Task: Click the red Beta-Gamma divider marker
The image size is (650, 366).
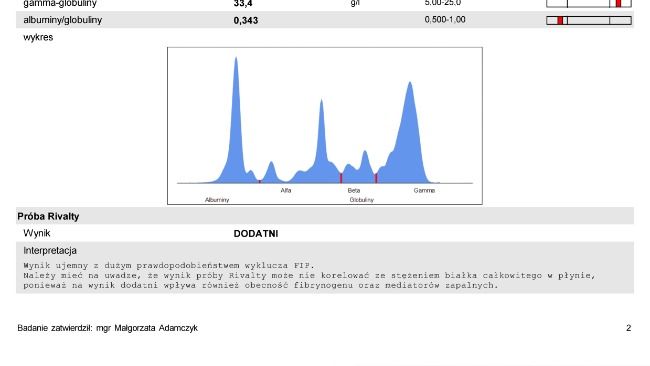Action: click(x=376, y=178)
